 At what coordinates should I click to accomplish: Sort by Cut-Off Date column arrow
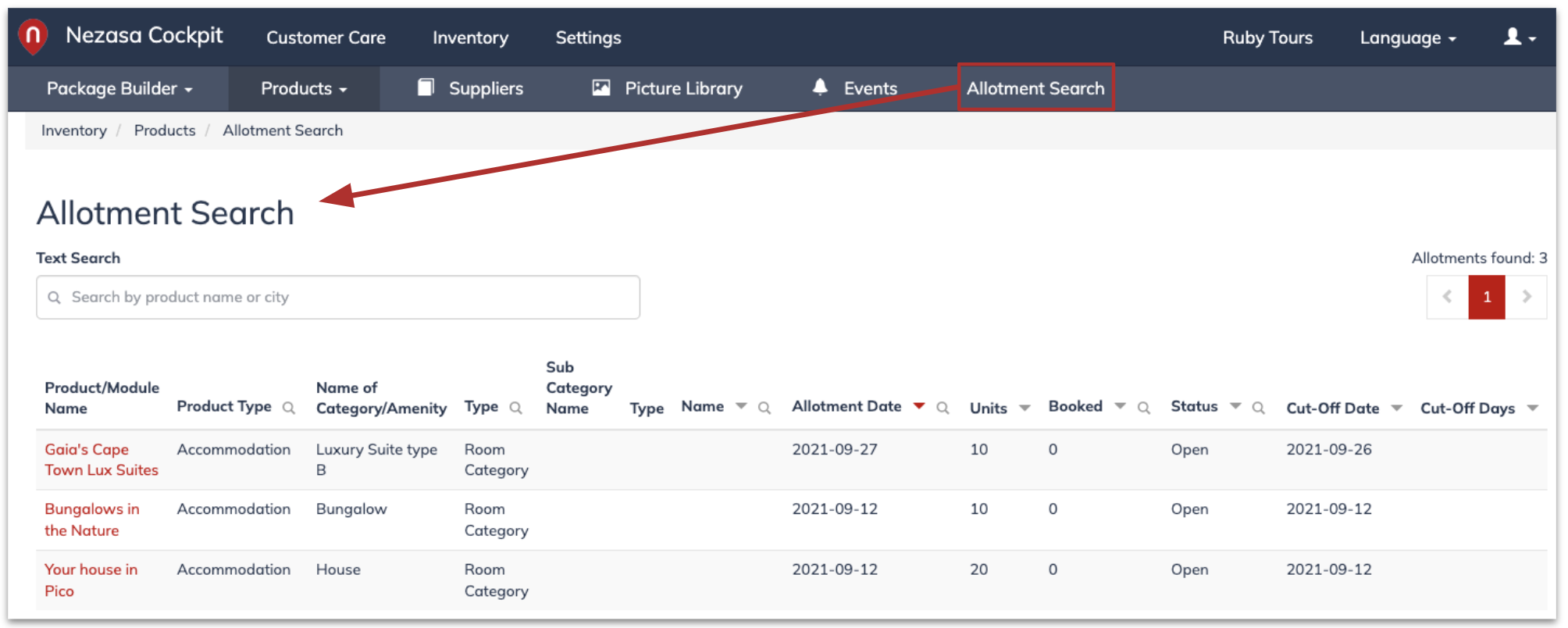tap(1397, 408)
